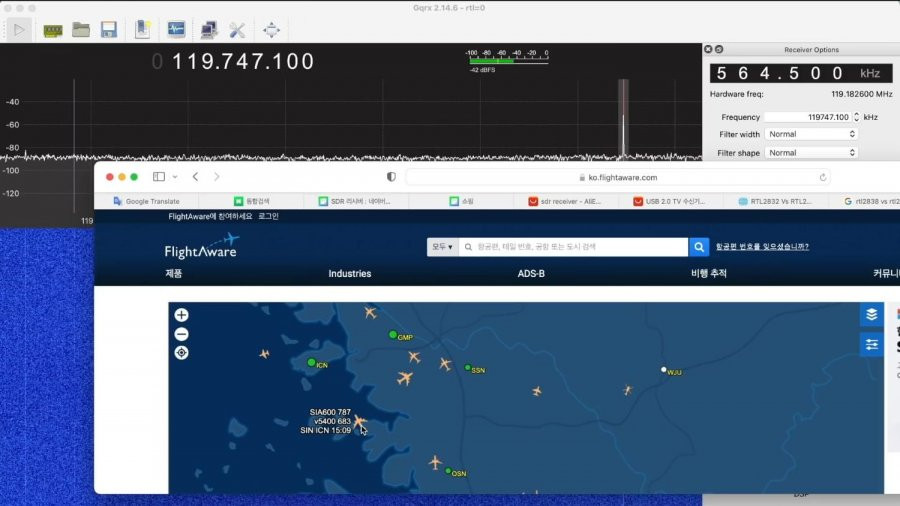This screenshot has height=506, width=900.
Task: Open the 통합검색 bookmark
Action: [x=251, y=201]
